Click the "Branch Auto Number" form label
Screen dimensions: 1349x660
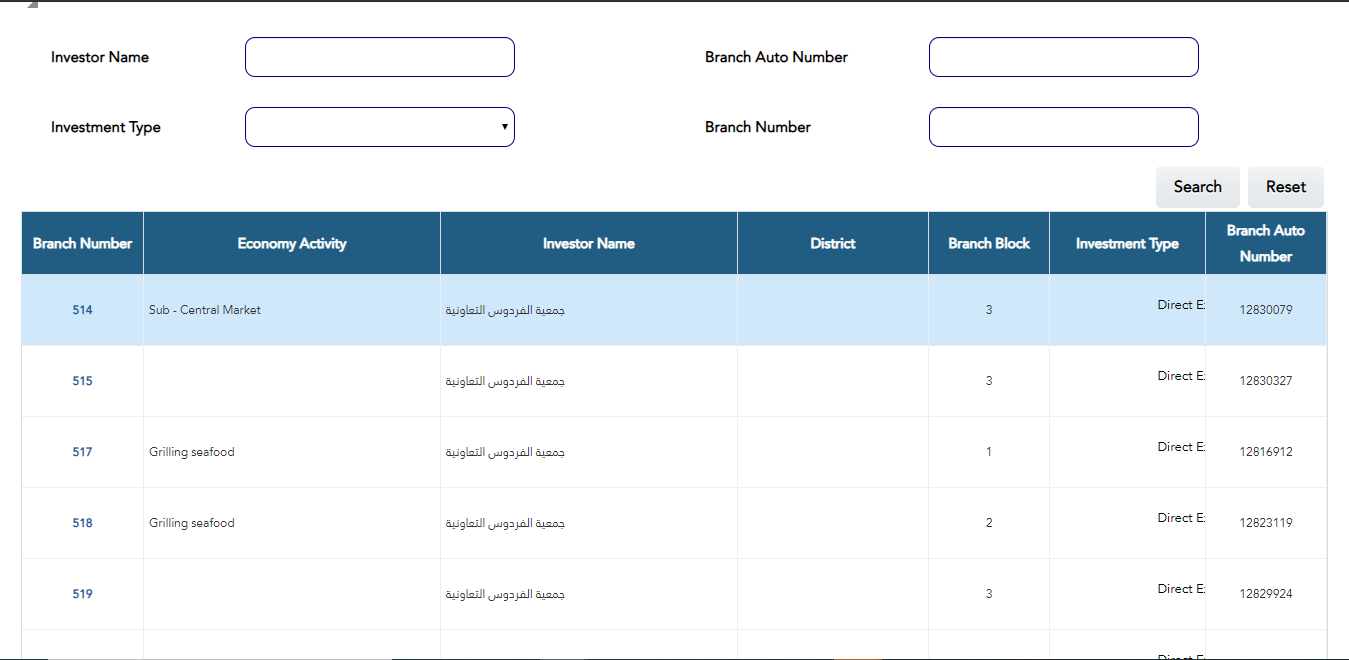(776, 57)
